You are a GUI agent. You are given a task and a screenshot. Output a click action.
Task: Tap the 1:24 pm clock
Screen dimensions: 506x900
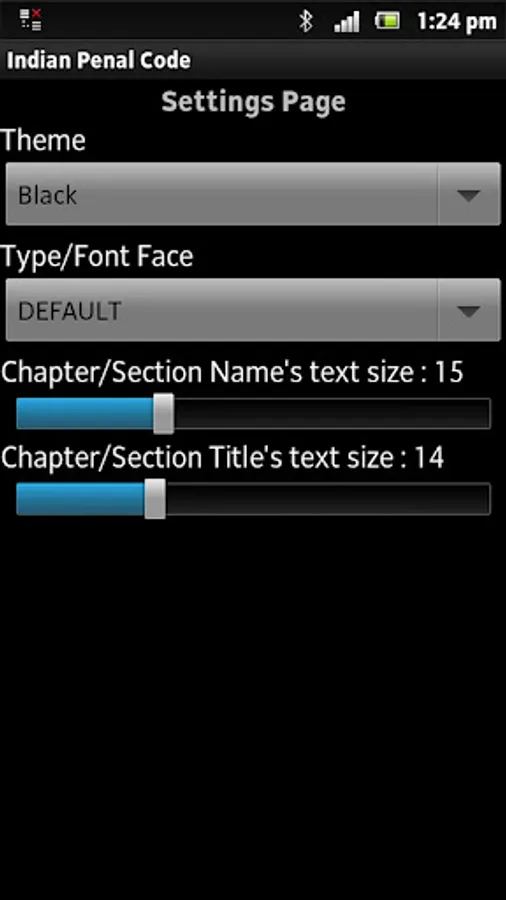(x=457, y=22)
